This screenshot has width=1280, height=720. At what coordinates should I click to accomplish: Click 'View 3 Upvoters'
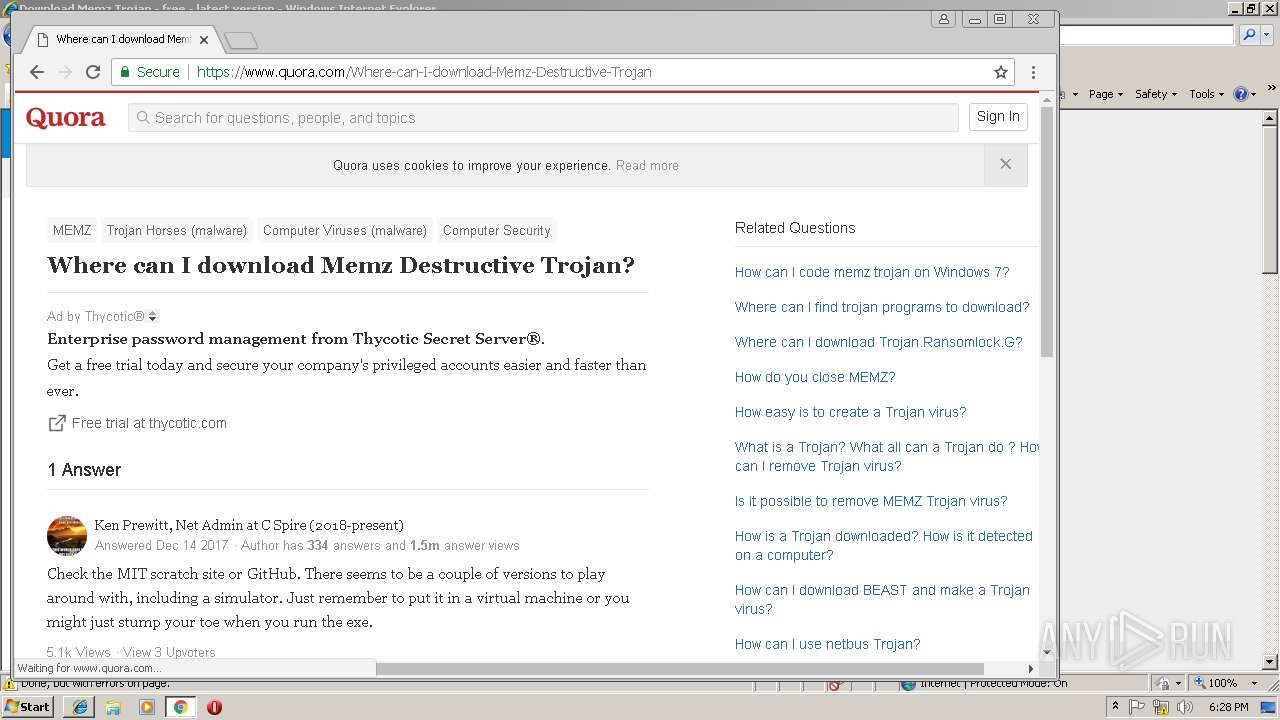coord(169,652)
